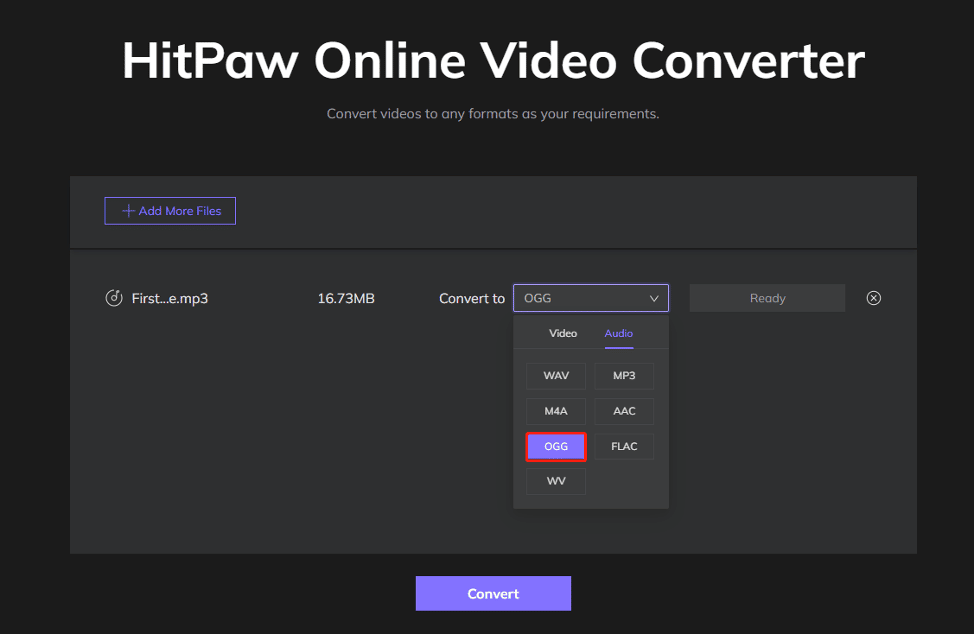Screen dimensions: 974x635
Task: Click the audio file icon beside First...e.mp3
Action: click(x=114, y=298)
